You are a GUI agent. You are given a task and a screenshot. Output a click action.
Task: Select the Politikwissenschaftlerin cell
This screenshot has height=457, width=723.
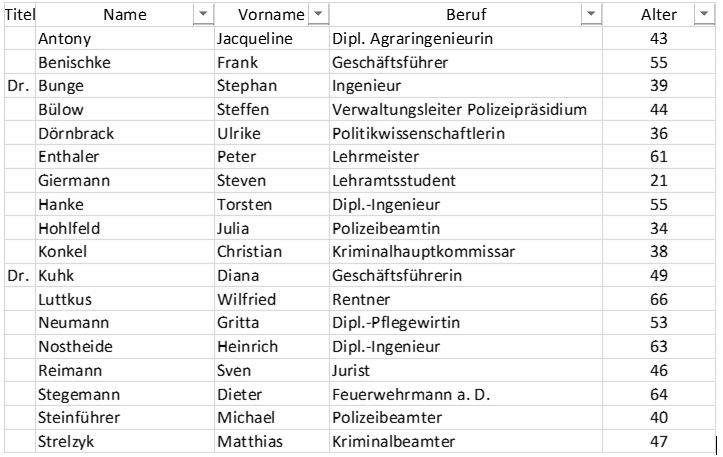pos(466,134)
